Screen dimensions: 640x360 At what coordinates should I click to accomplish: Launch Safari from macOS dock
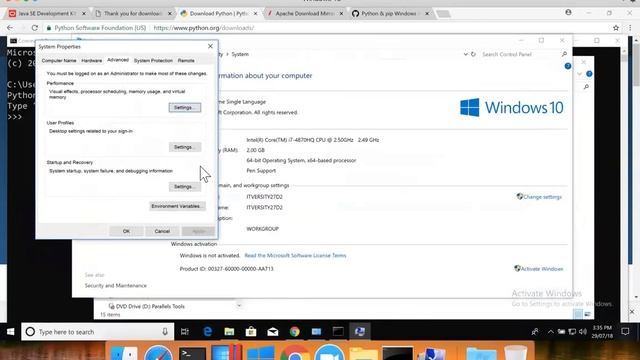click(158, 353)
